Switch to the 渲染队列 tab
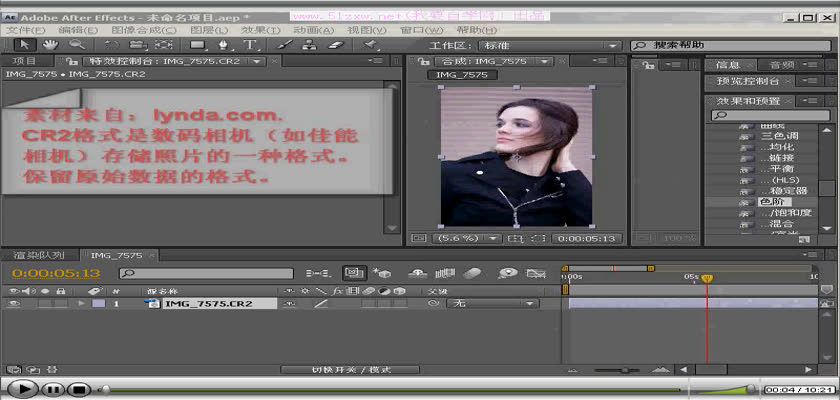 coord(39,255)
